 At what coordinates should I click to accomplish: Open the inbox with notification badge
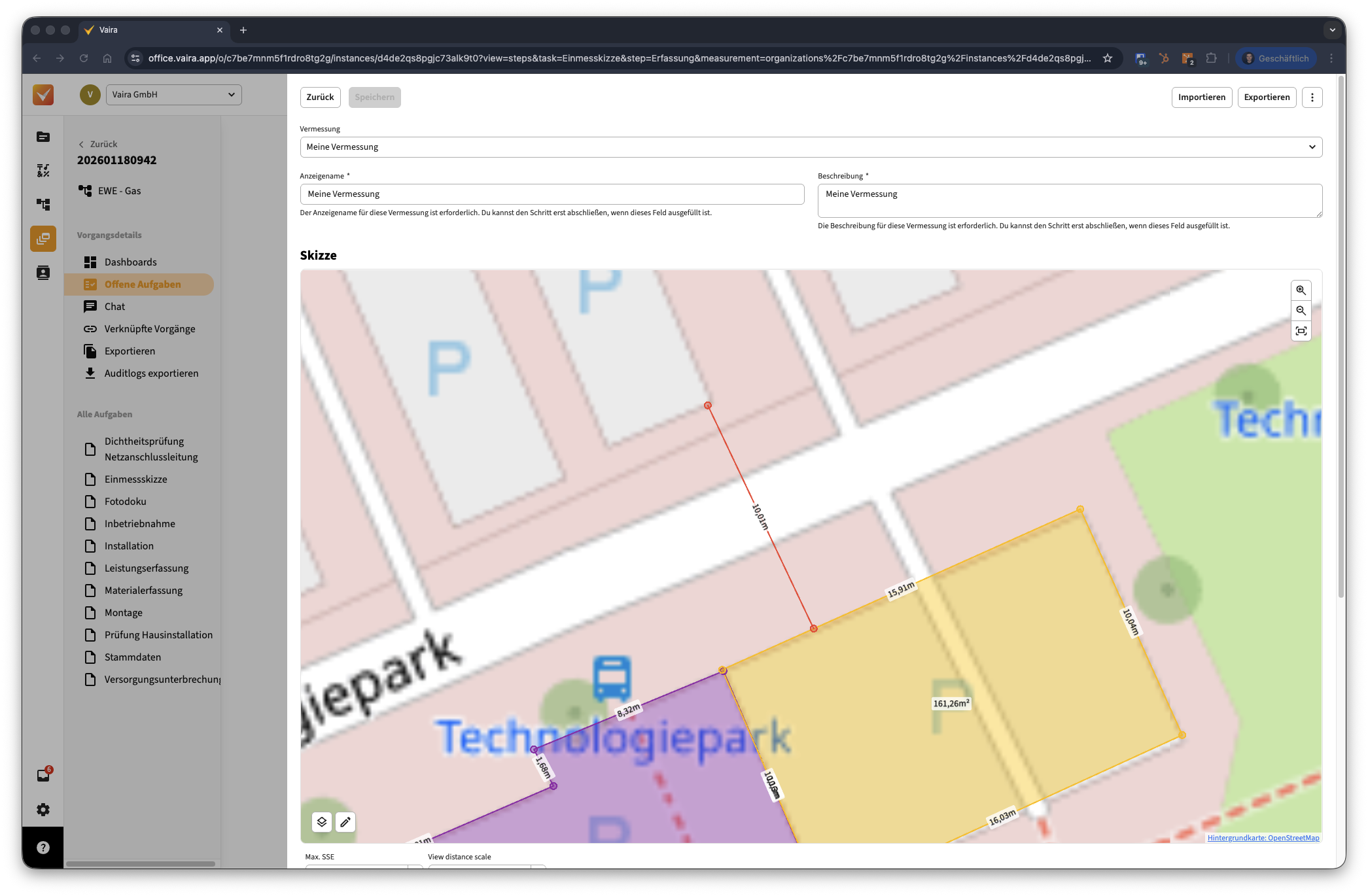[43, 776]
